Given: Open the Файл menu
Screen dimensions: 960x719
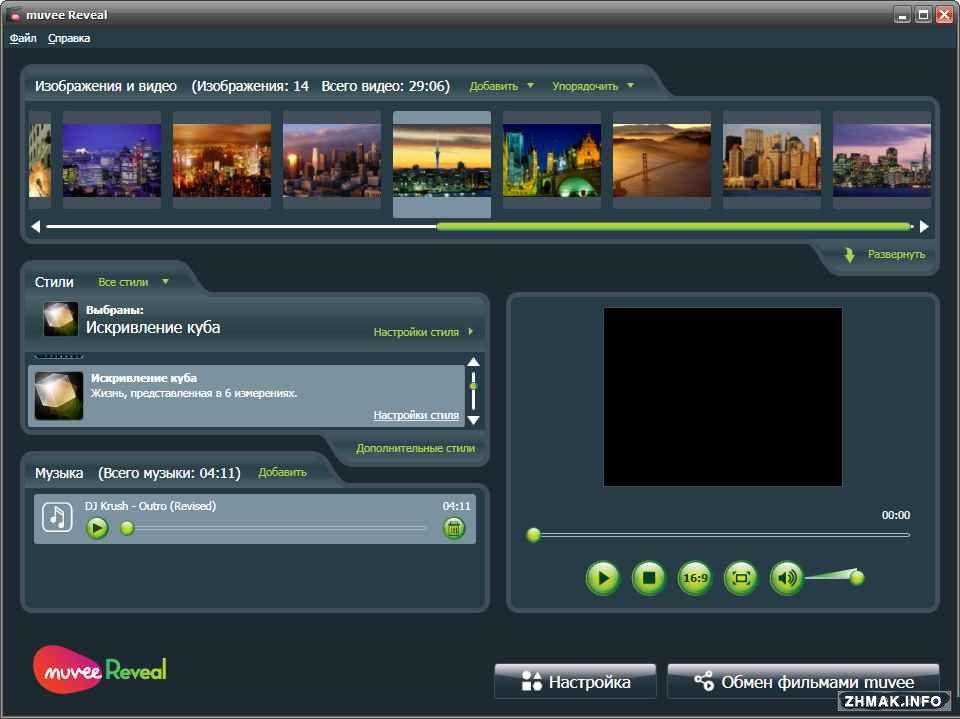Looking at the screenshot, I should (23, 38).
